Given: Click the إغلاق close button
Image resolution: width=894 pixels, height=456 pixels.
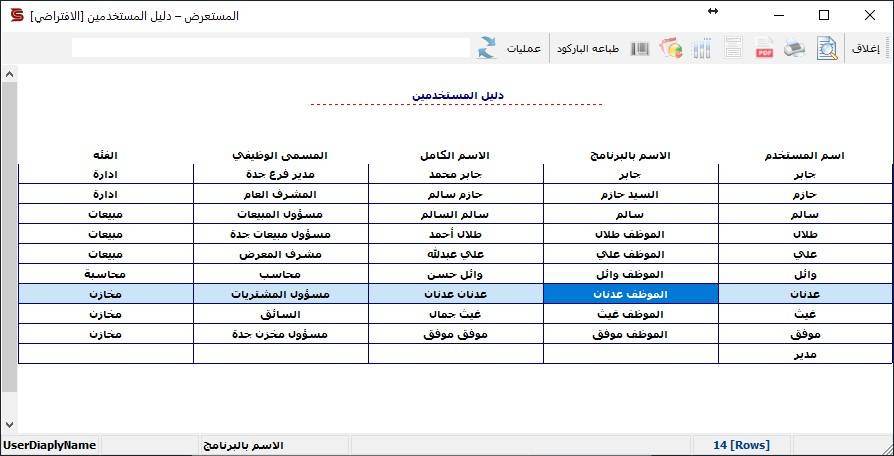Looking at the screenshot, I should tap(866, 49).
